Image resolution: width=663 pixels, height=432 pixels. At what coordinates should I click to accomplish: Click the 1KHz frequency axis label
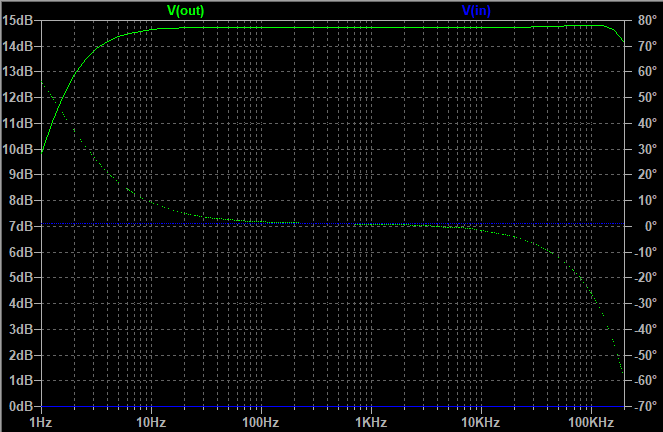(371, 422)
